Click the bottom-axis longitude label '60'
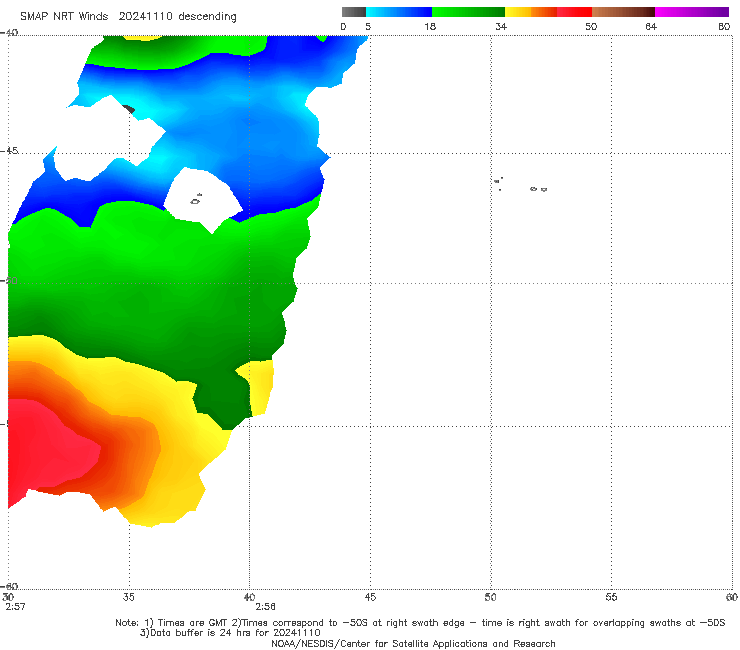The height and width of the screenshot is (650, 740). tap(732, 597)
